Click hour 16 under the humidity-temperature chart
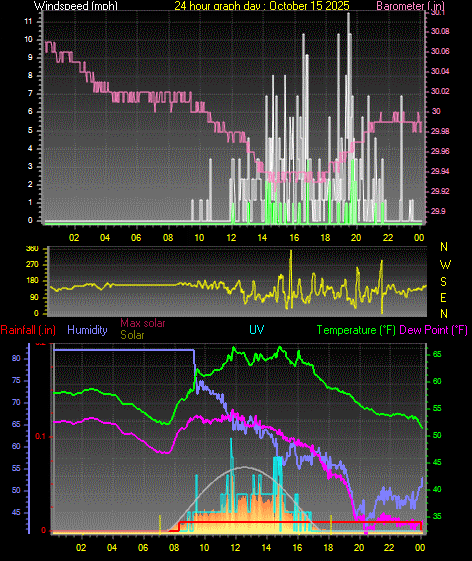The height and width of the screenshot is (561, 472). [297, 547]
